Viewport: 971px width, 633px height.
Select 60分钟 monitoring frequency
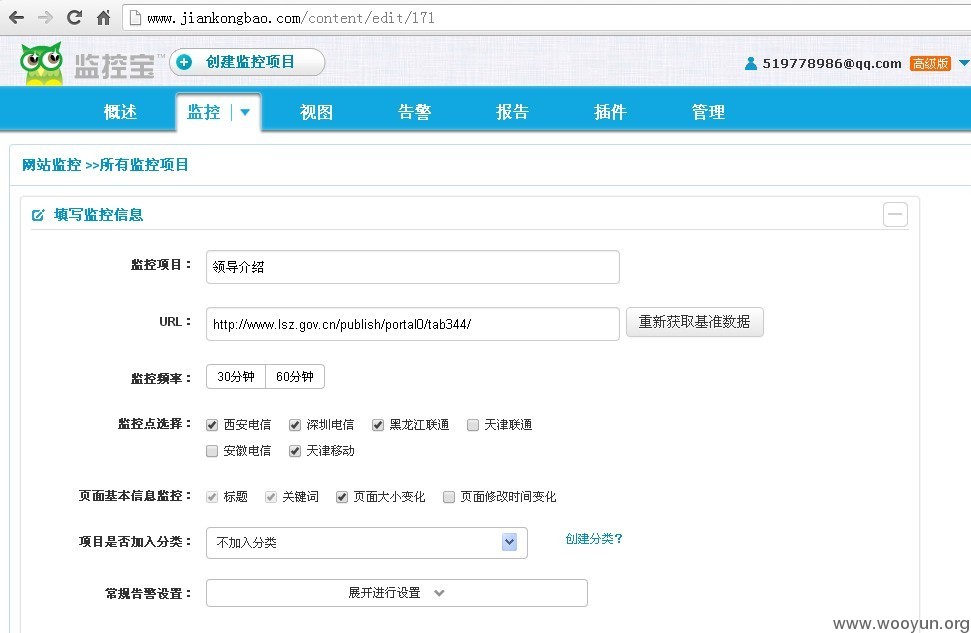(x=295, y=377)
